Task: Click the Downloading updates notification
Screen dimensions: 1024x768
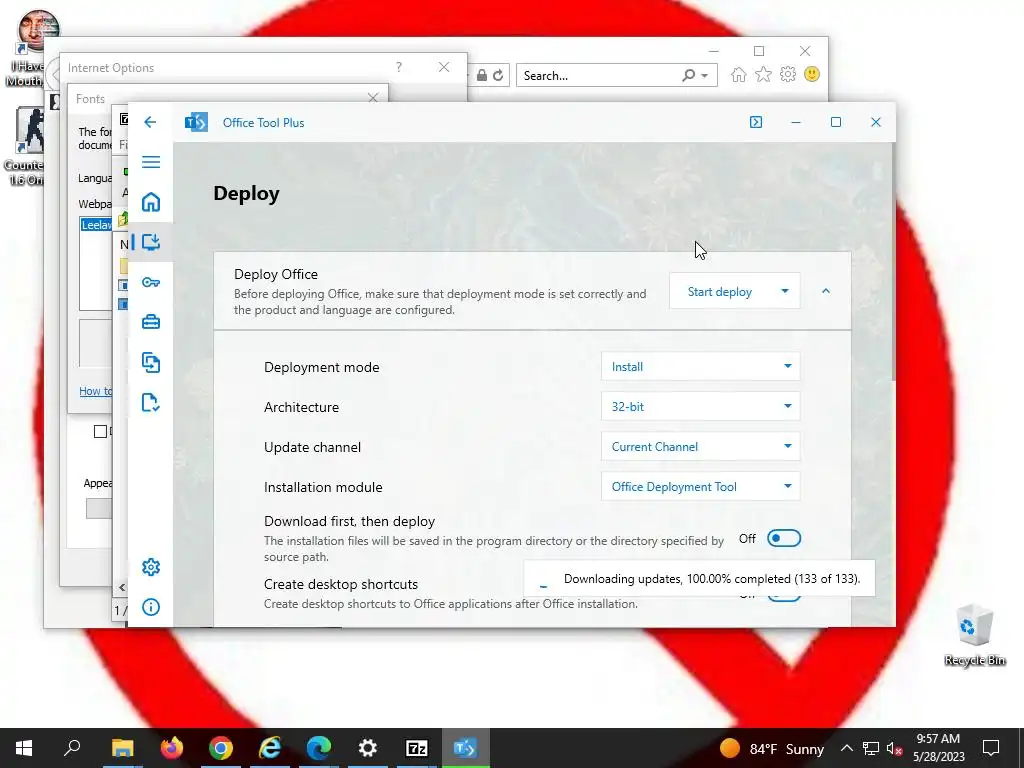Action: tap(699, 579)
